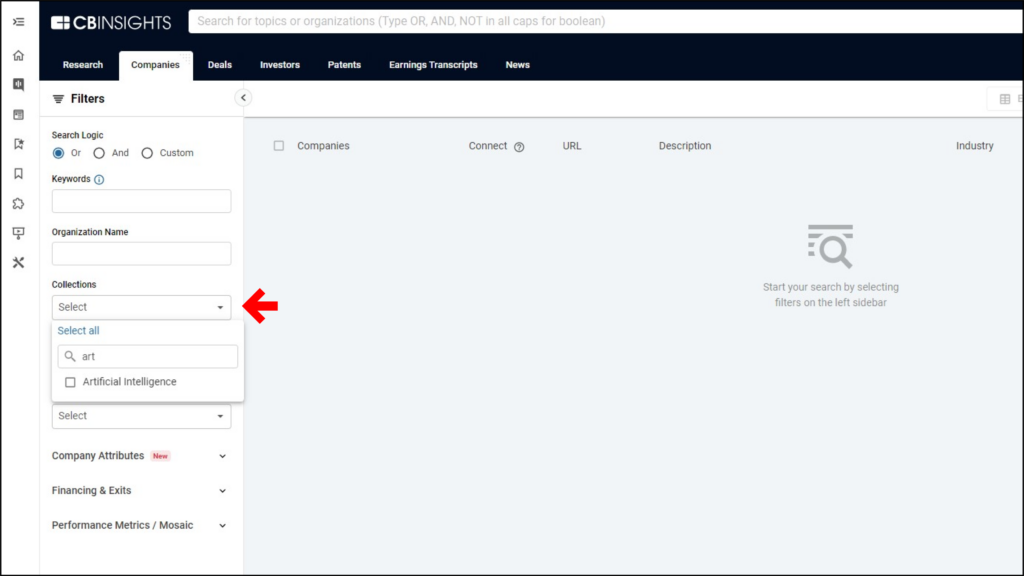Open the Patents tab
Screen dimensions: 1024x576
(x=344, y=65)
